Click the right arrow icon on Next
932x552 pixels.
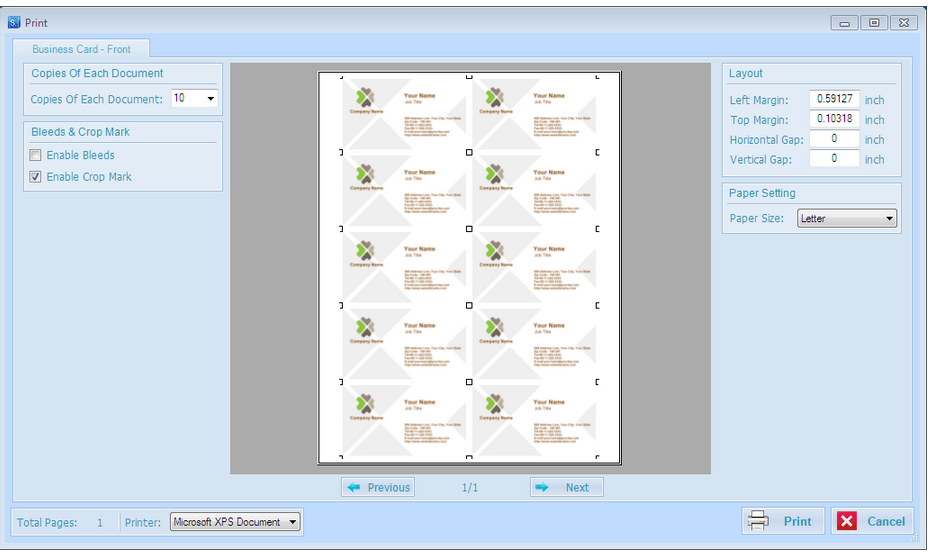(541, 487)
